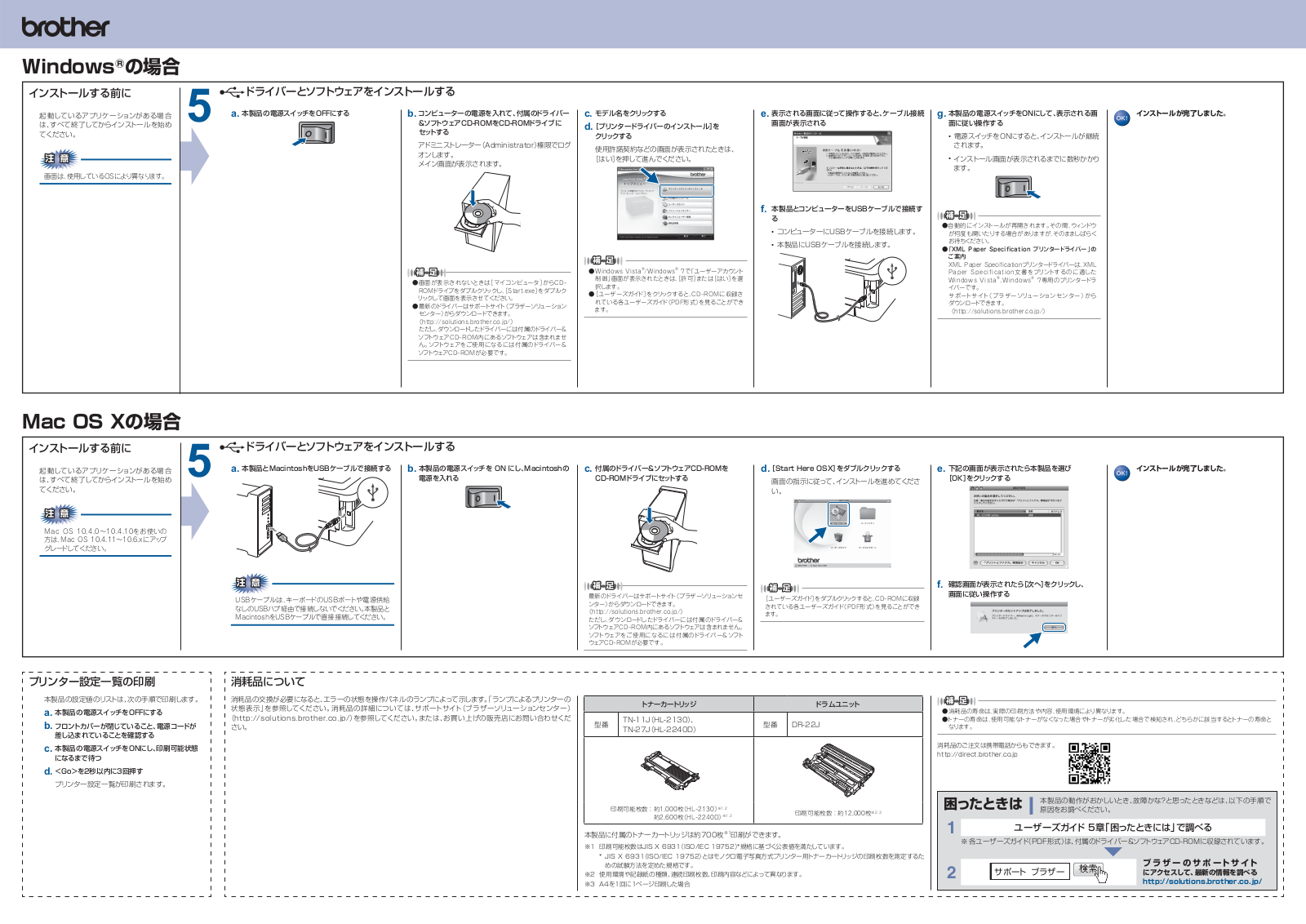This screenshot has height=924, width=1306.
Task: Click the TN-11J (HL-2130) model number text
Action: [x=658, y=720]
